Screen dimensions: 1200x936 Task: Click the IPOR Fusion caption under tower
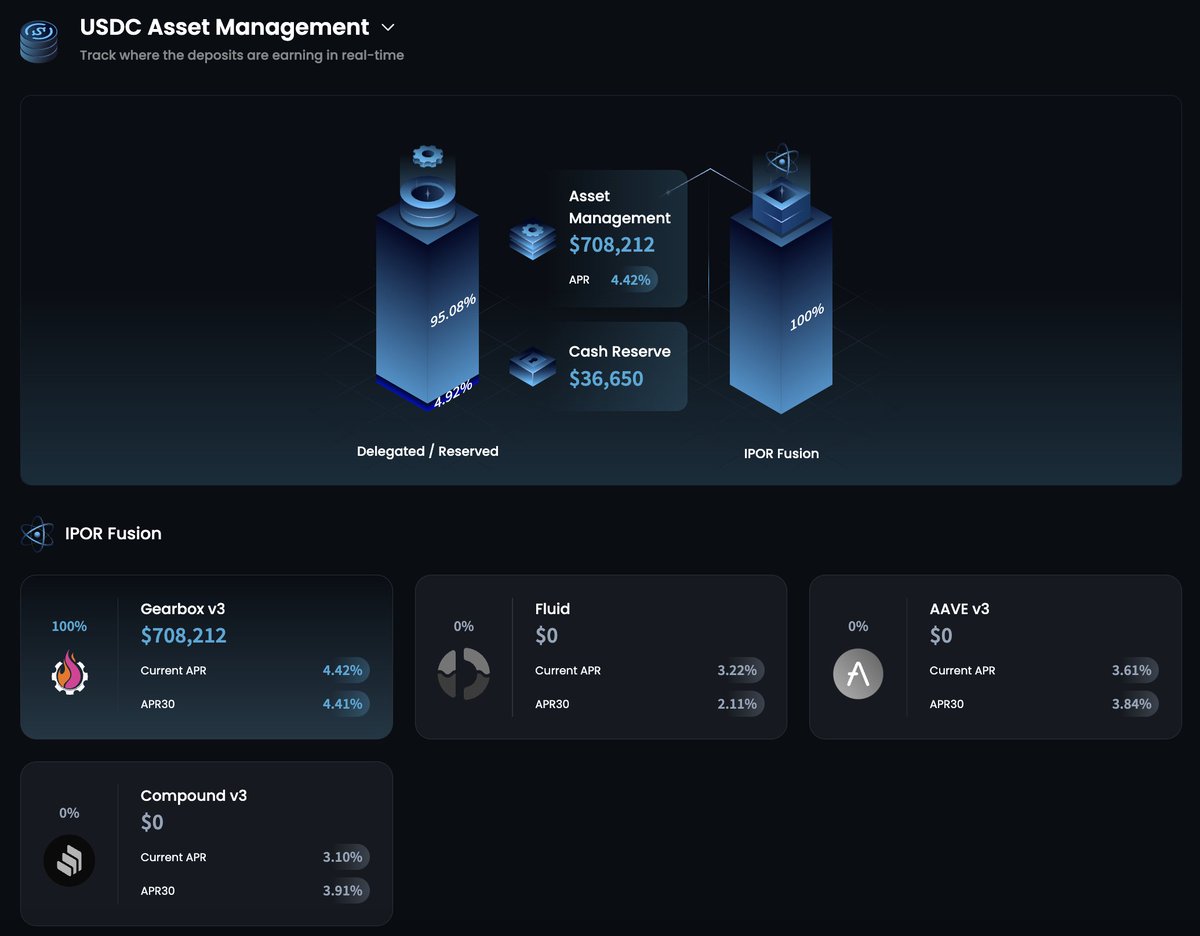pos(781,454)
